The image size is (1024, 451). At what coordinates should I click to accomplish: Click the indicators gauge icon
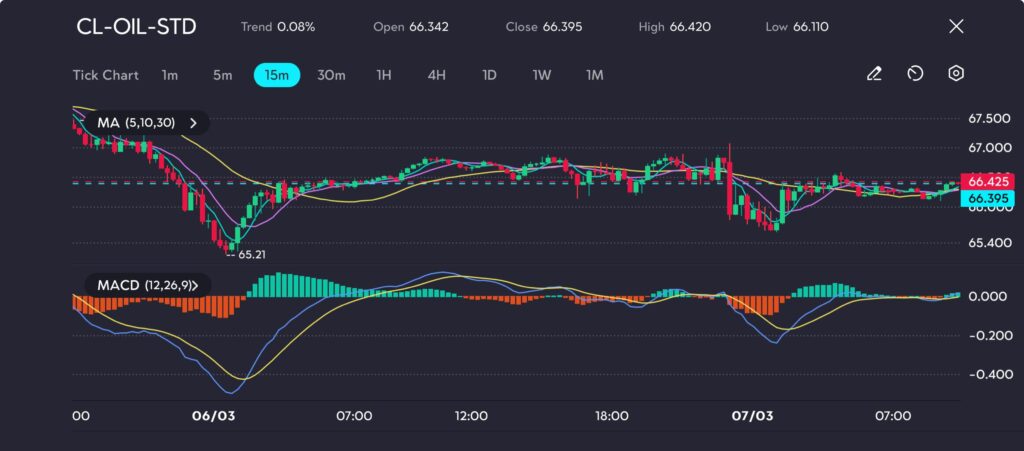[915, 74]
